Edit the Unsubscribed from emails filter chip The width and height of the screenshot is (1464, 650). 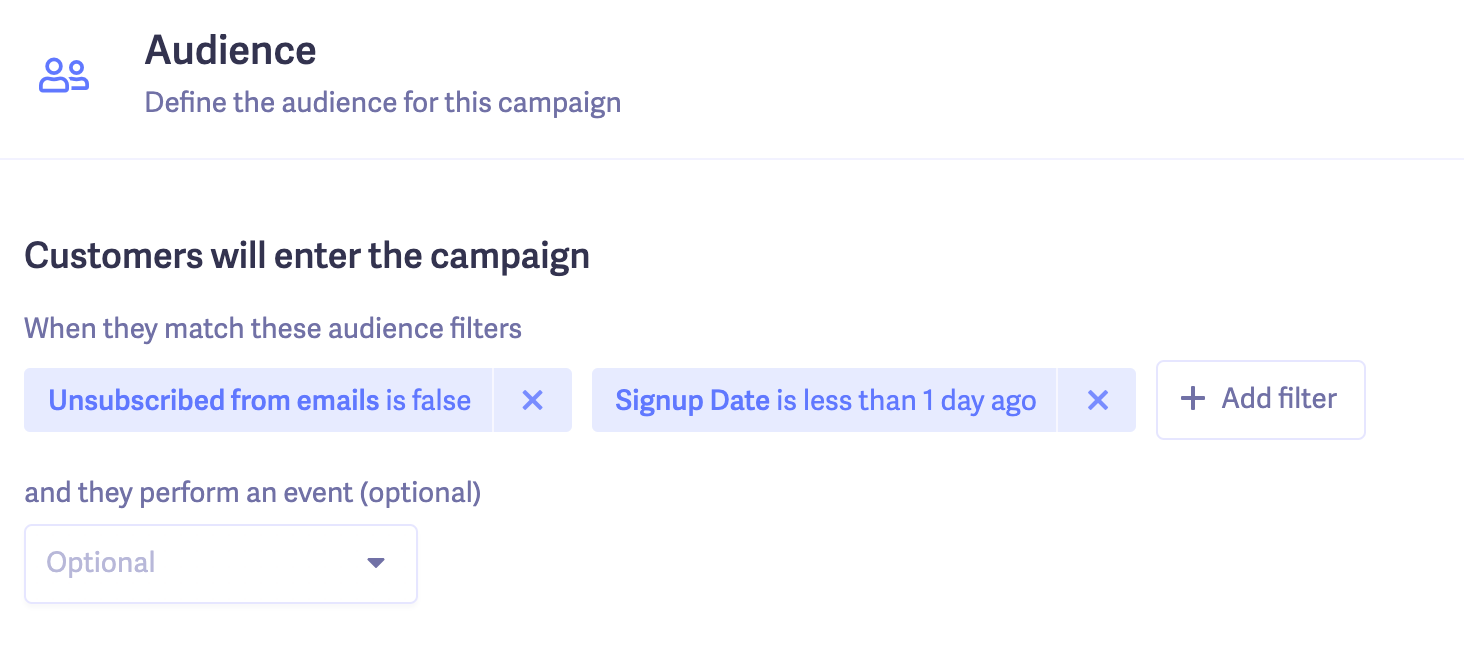coord(258,401)
